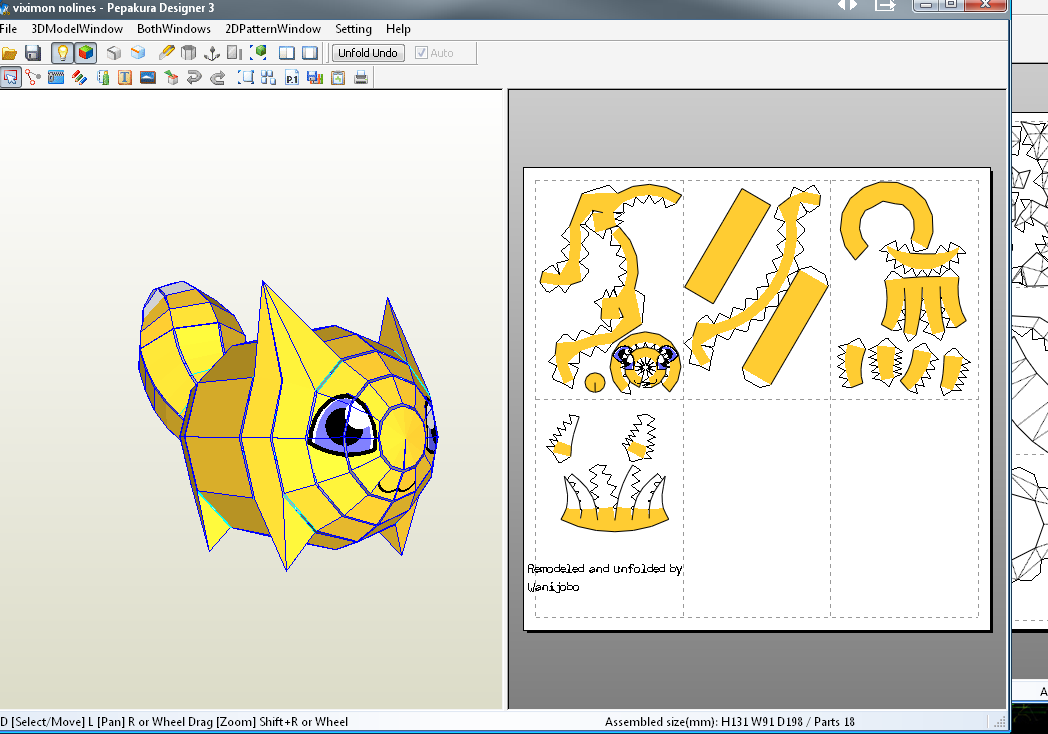The height and width of the screenshot is (734, 1048).
Task: Click the 'Parts 18' status bar entry
Action: 834,722
